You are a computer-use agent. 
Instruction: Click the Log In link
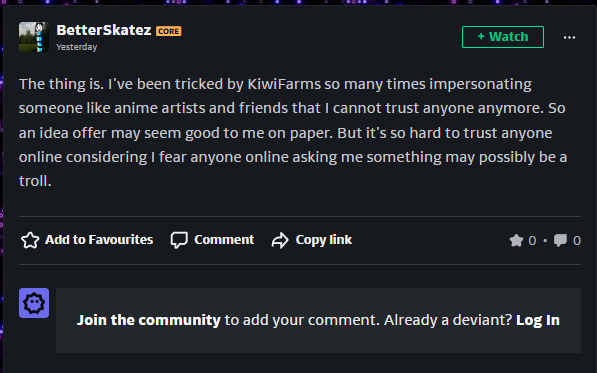coord(538,320)
